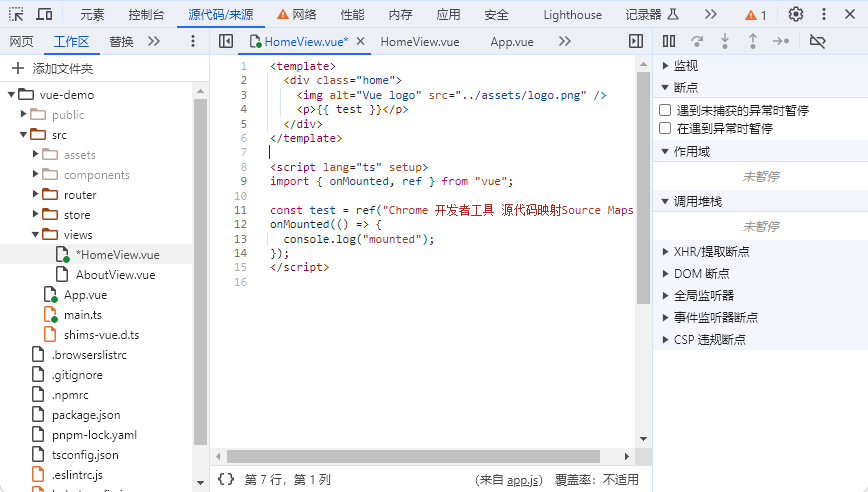Image resolution: width=868 pixels, height=492 pixels.
Task: Show more navigator tabs chevron
Action: coord(154,41)
